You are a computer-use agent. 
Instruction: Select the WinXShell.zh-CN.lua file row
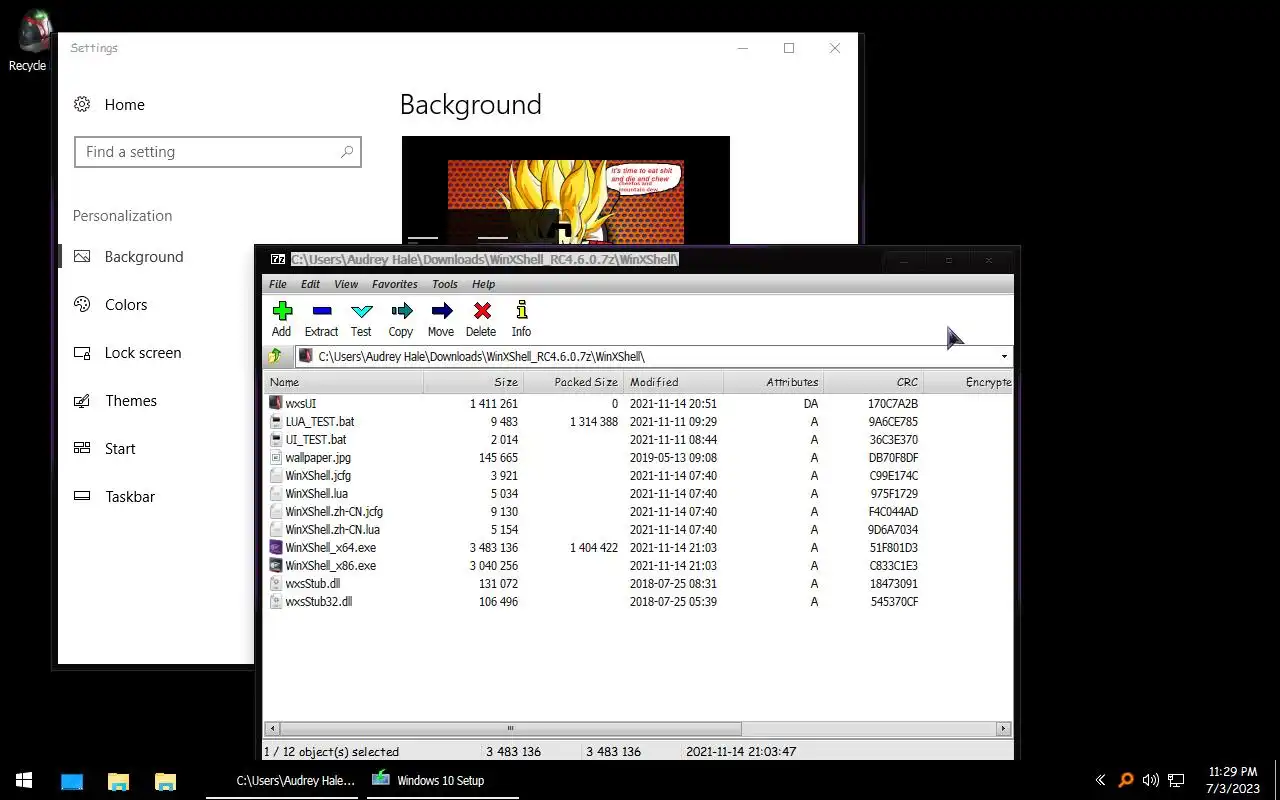click(x=638, y=530)
